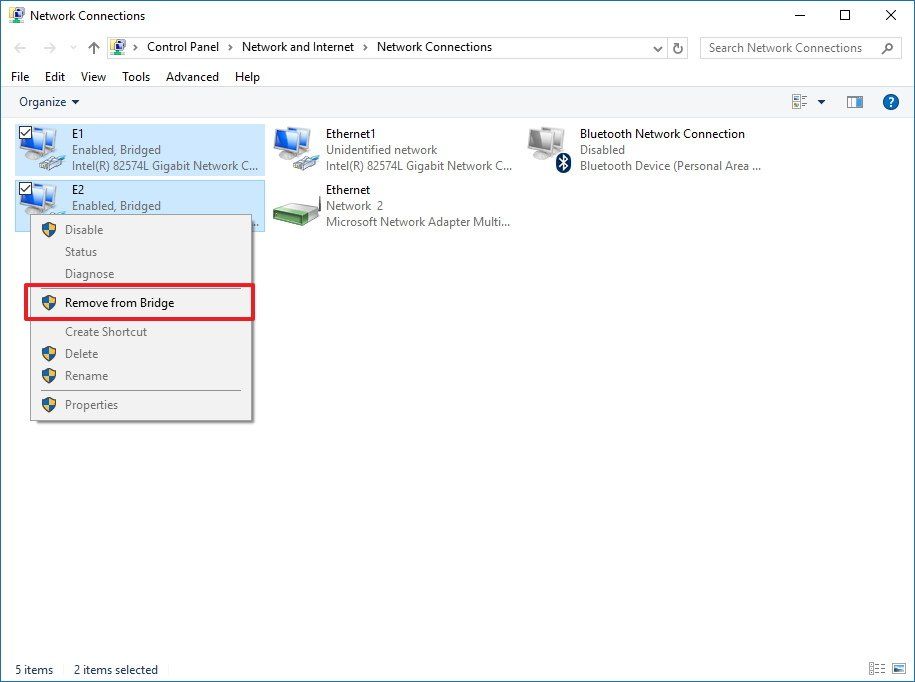Navigate to Network and Internet breadcrumb
The width and height of the screenshot is (915, 682).
pos(298,47)
